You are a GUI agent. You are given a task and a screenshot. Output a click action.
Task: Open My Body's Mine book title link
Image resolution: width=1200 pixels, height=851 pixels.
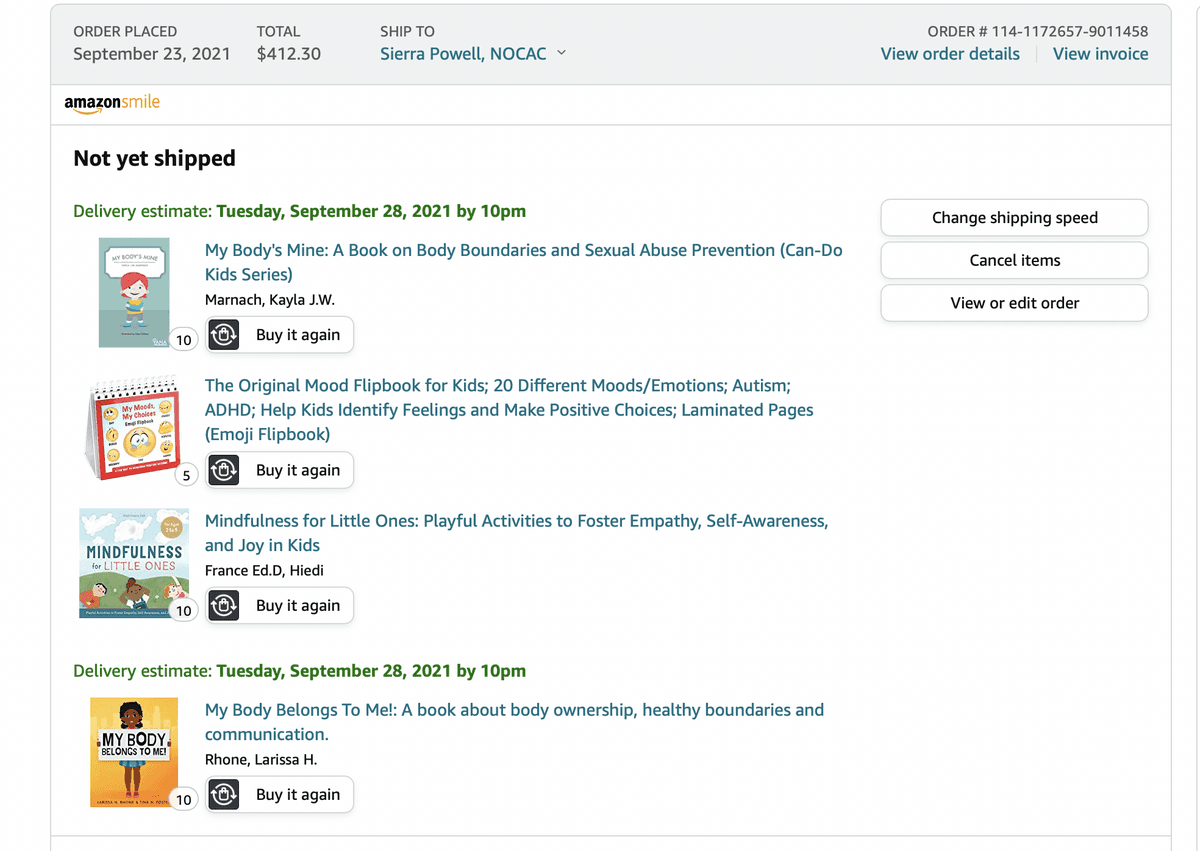[524, 262]
